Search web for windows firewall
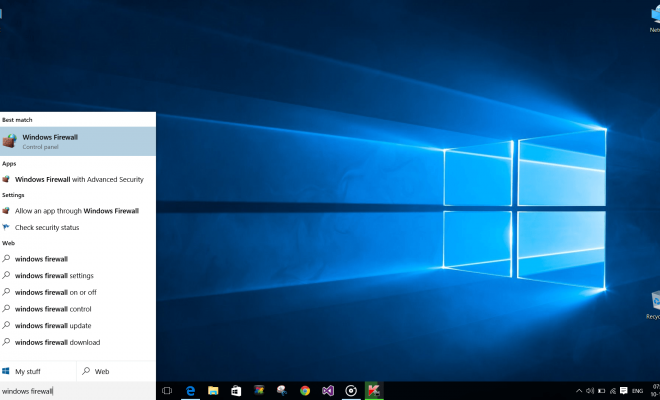This screenshot has height=400, width=660. click(78, 259)
